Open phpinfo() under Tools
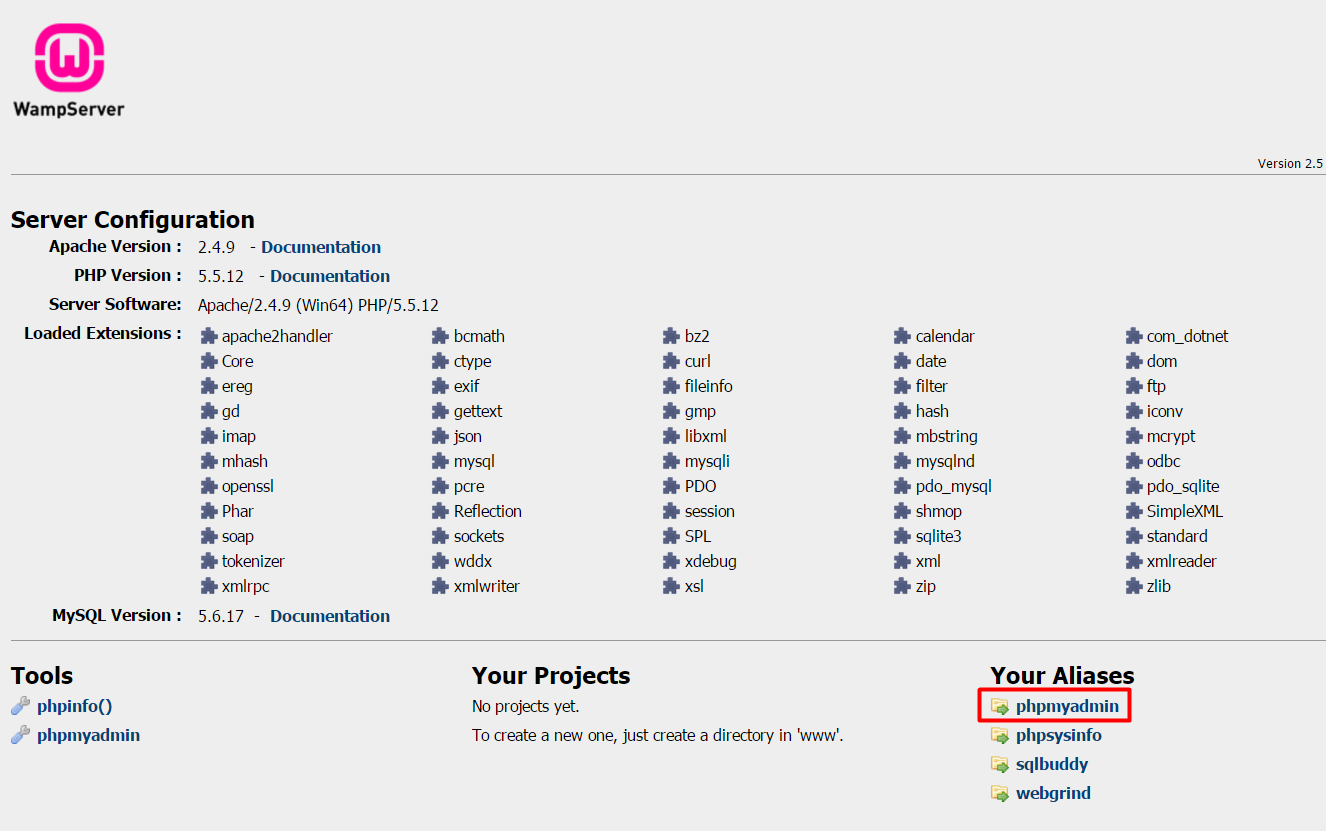This screenshot has height=831, width=1326. 74,706
